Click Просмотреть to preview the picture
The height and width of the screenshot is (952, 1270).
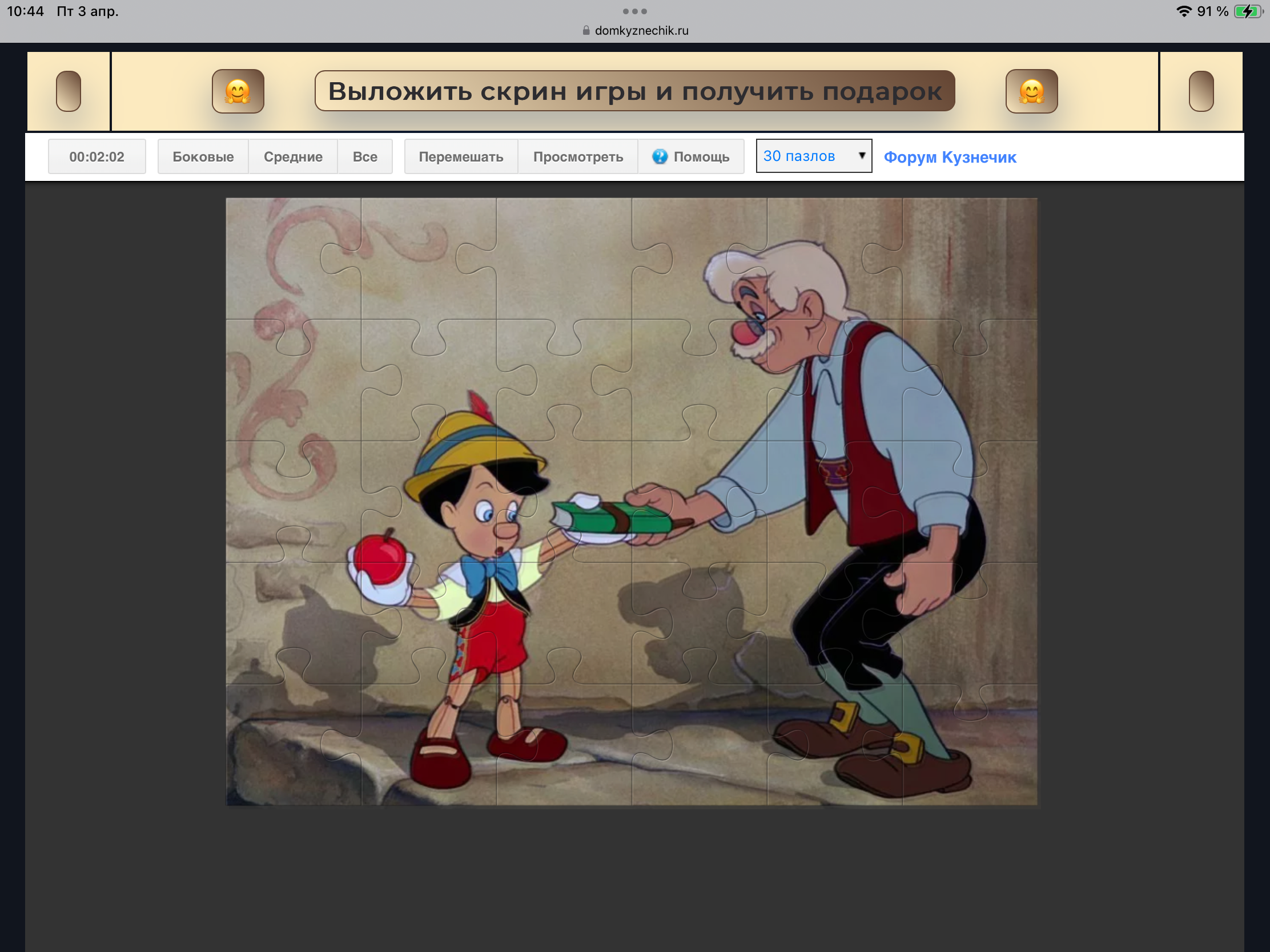[577, 156]
